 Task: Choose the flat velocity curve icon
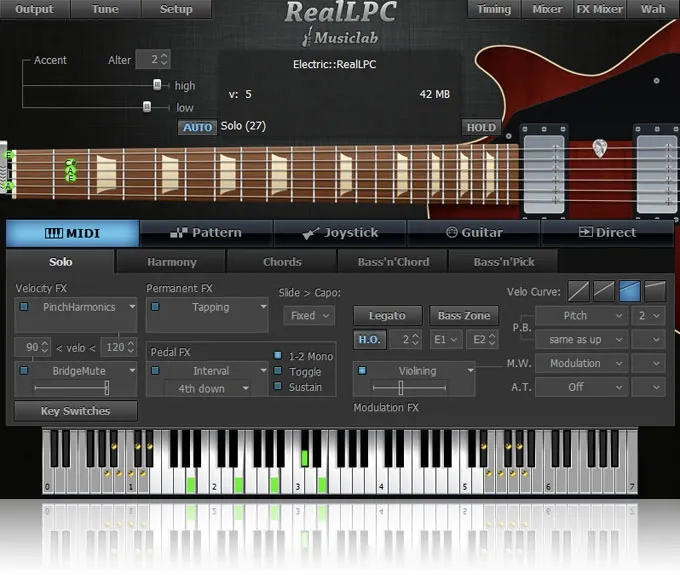click(x=656, y=291)
